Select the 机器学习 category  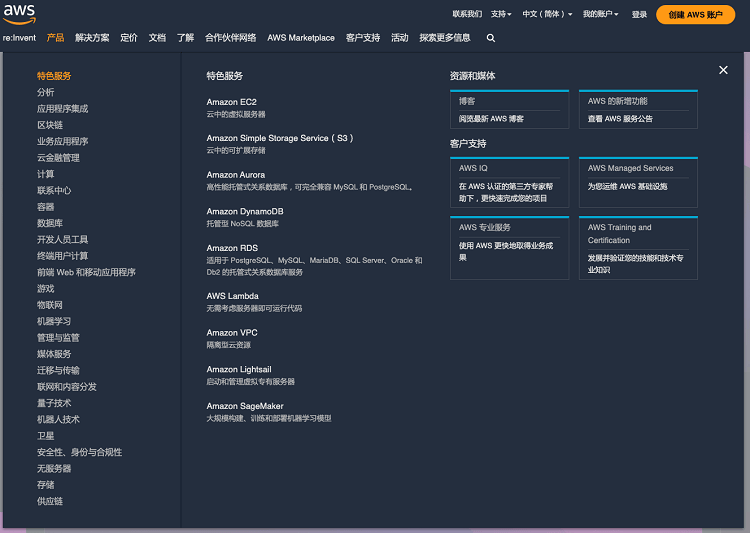point(54,321)
